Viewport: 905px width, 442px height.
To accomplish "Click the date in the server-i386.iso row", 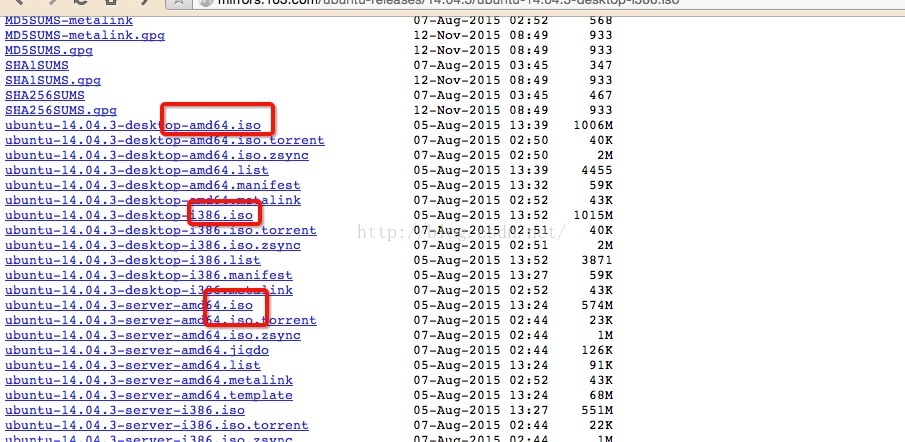I will (481, 410).
